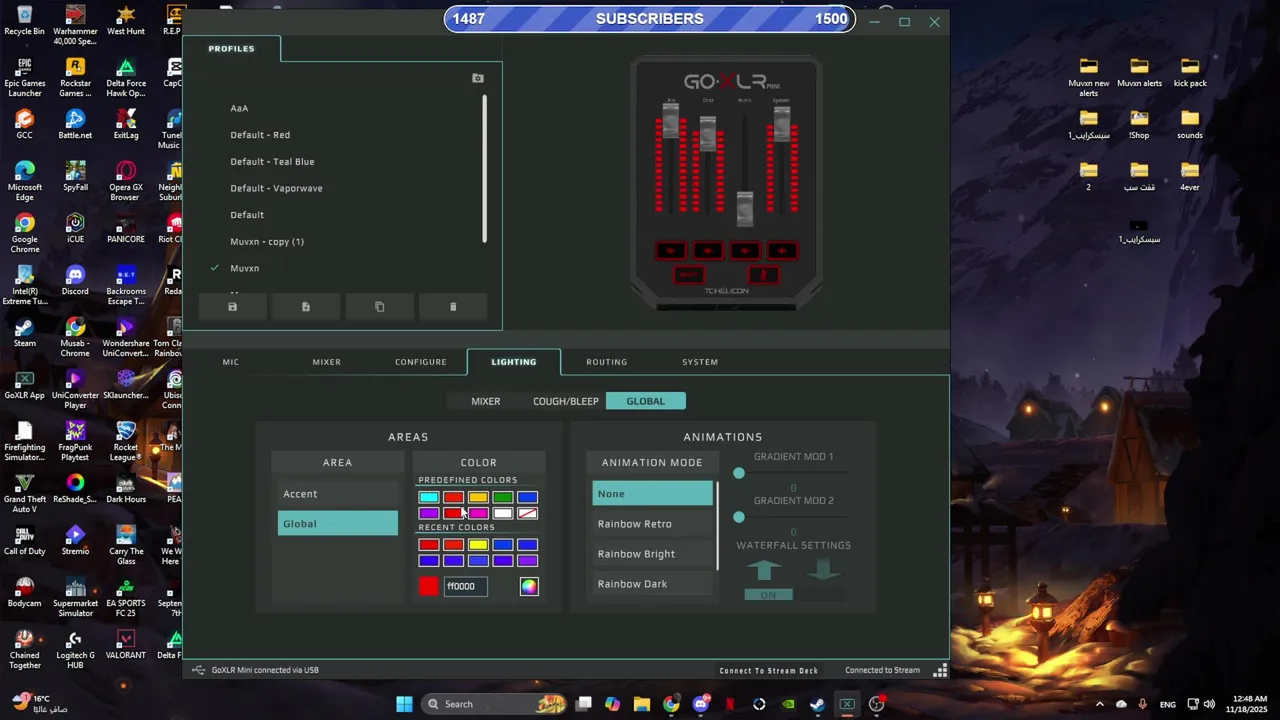The image size is (1280, 720).
Task: Open the Call of Duty shortcut
Action: click(25, 540)
